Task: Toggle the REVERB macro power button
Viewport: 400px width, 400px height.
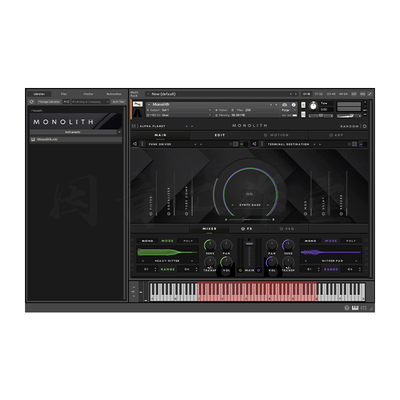Action: click(341, 213)
